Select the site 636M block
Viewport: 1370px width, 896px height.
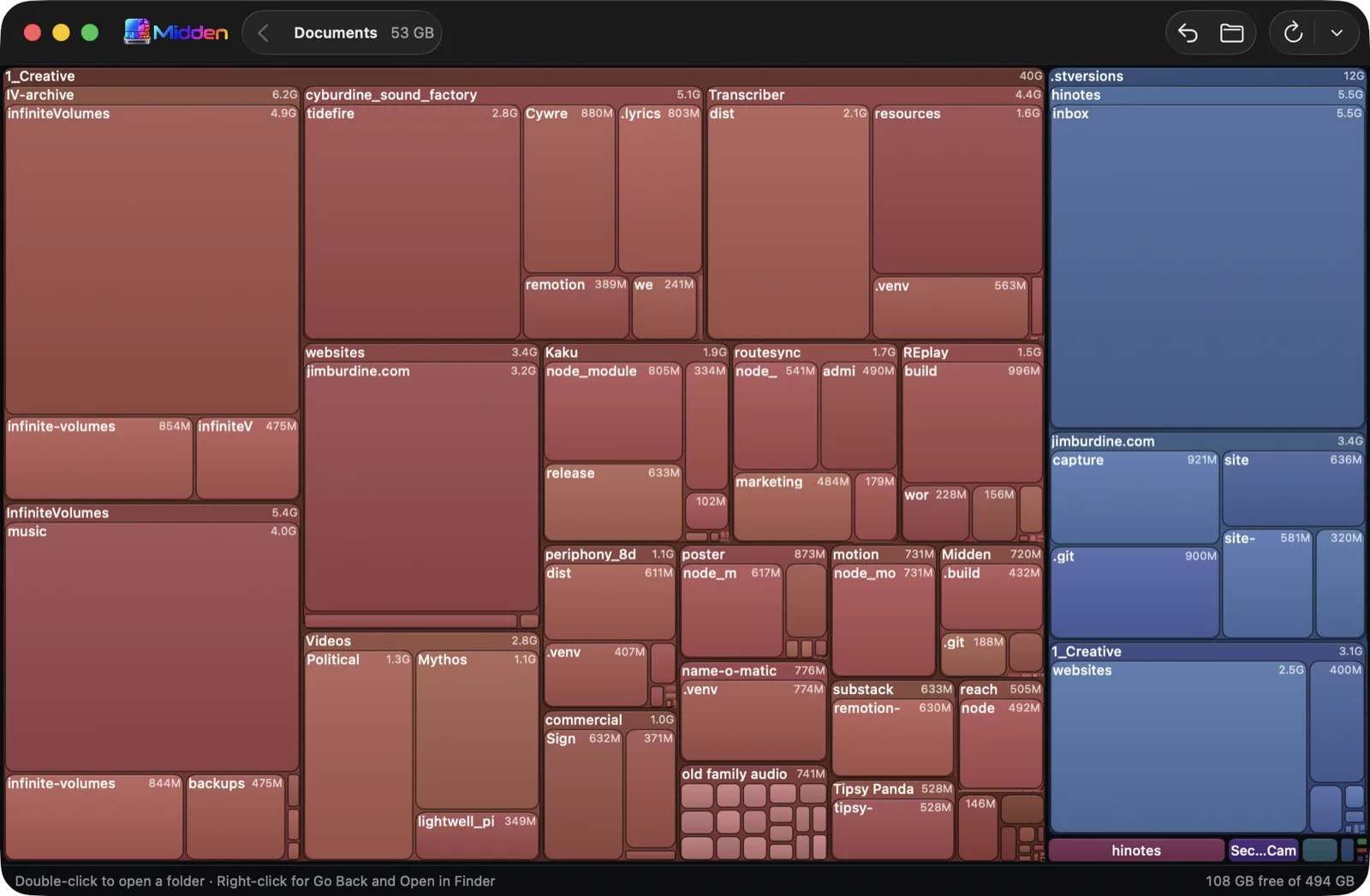pyautogui.click(x=1293, y=489)
